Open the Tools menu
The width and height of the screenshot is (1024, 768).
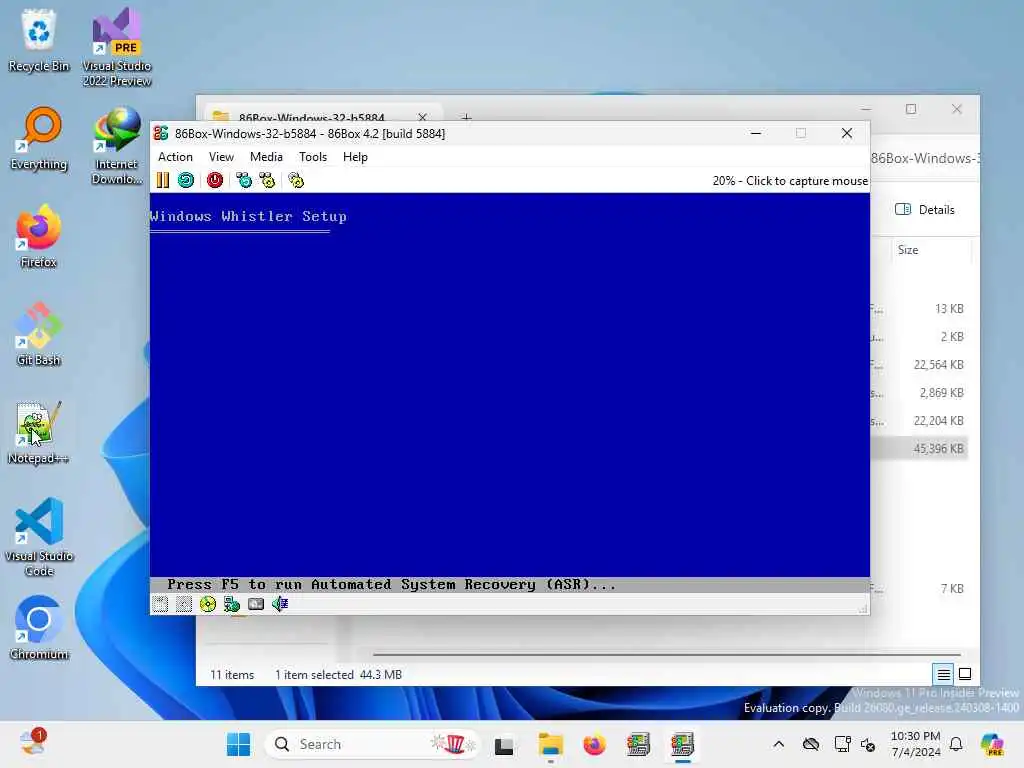[313, 157]
